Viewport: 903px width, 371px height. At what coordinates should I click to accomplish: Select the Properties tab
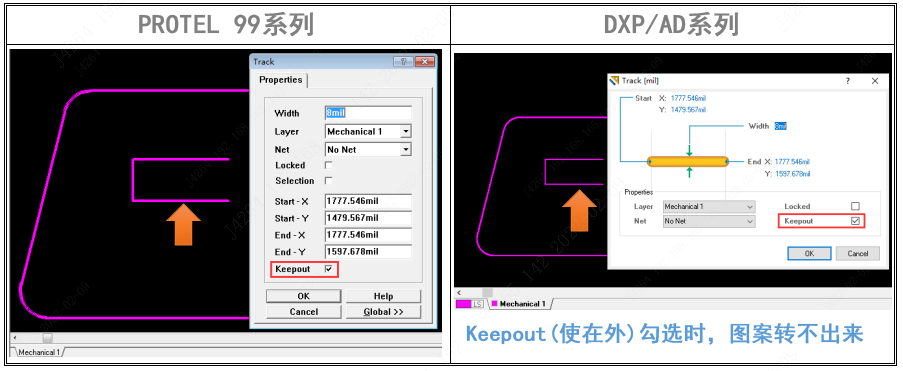pyautogui.click(x=280, y=80)
